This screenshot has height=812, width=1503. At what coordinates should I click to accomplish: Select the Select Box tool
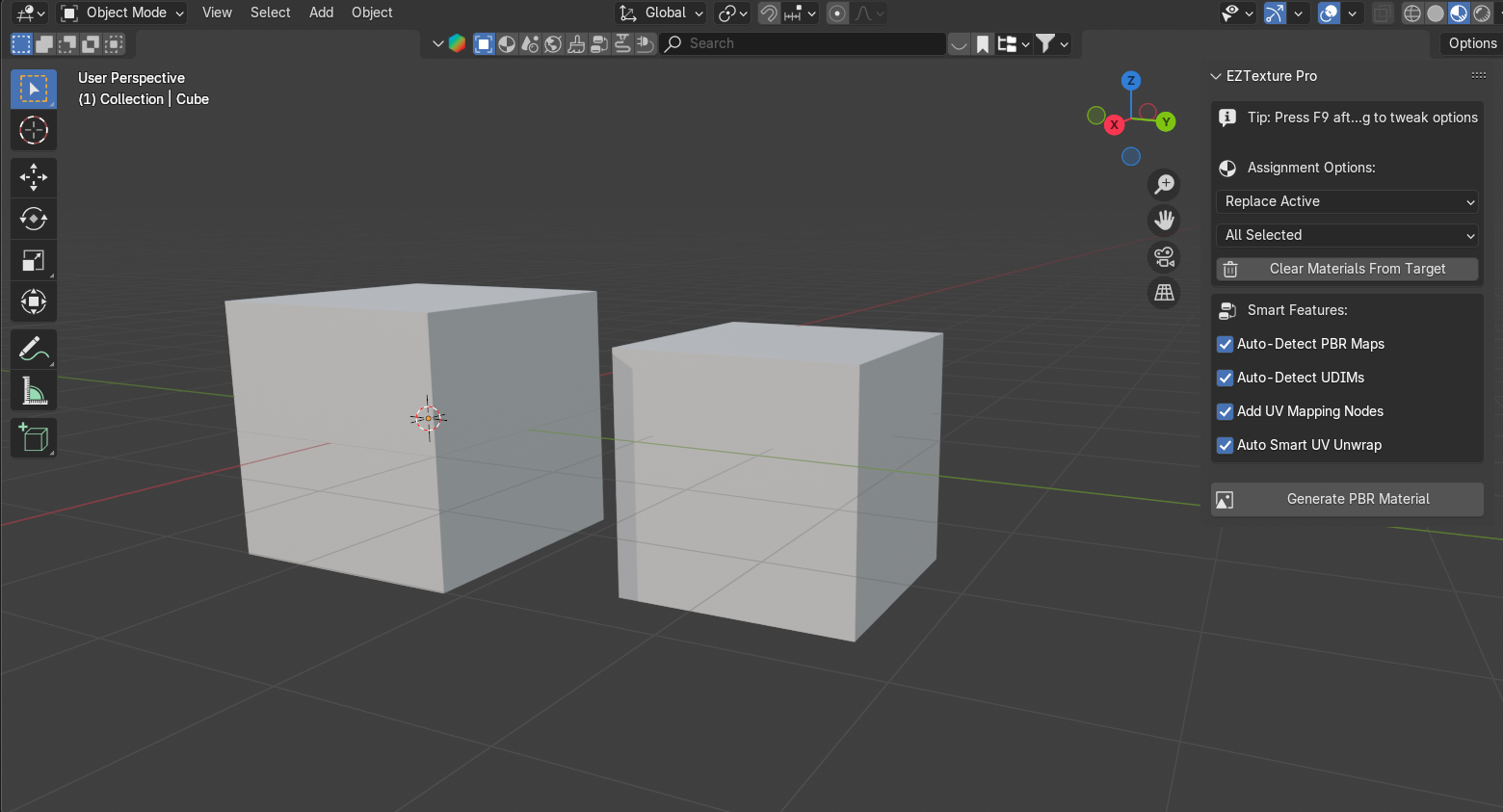coord(34,89)
